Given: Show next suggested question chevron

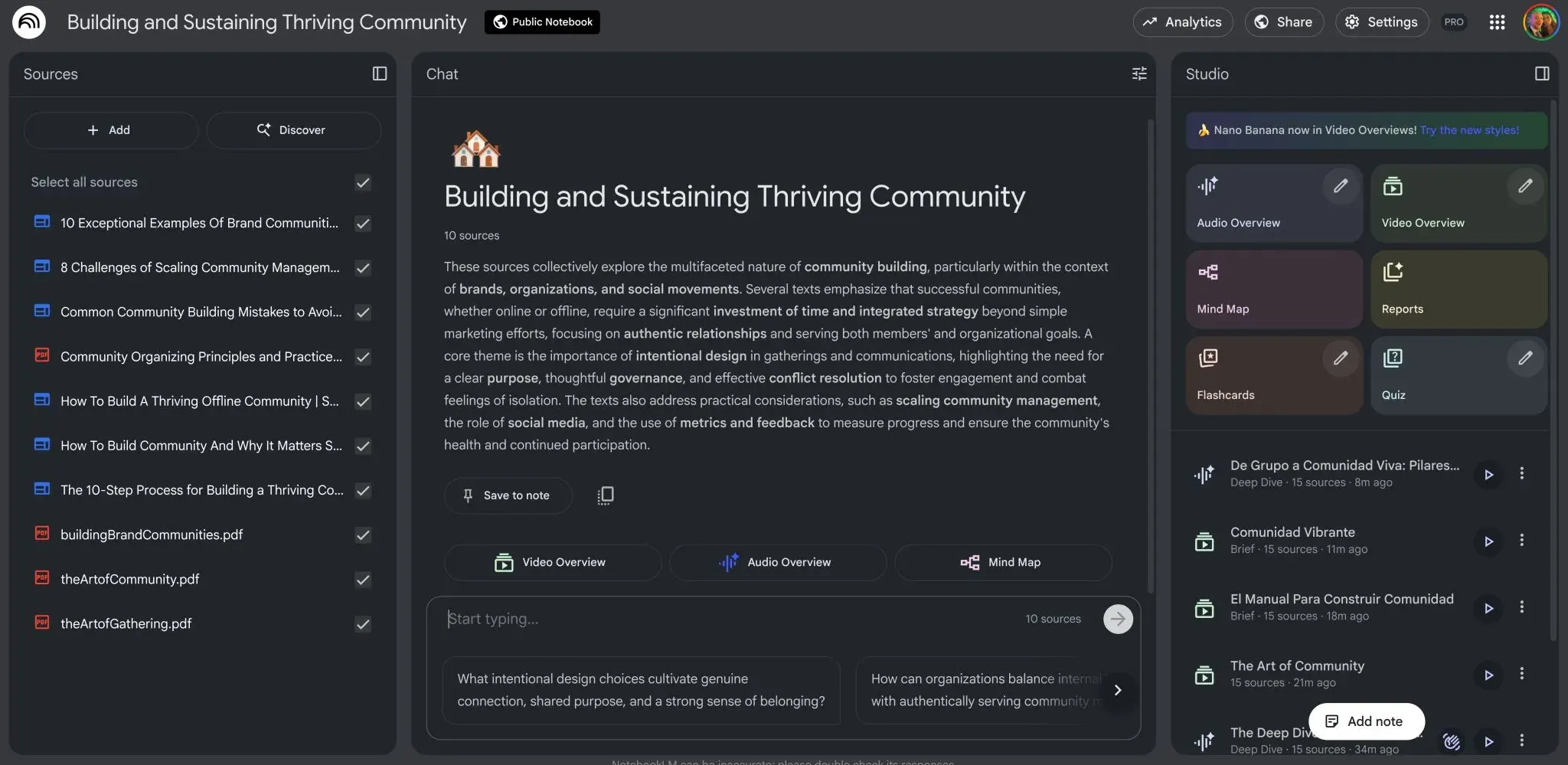Looking at the screenshot, I should (1118, 690).
